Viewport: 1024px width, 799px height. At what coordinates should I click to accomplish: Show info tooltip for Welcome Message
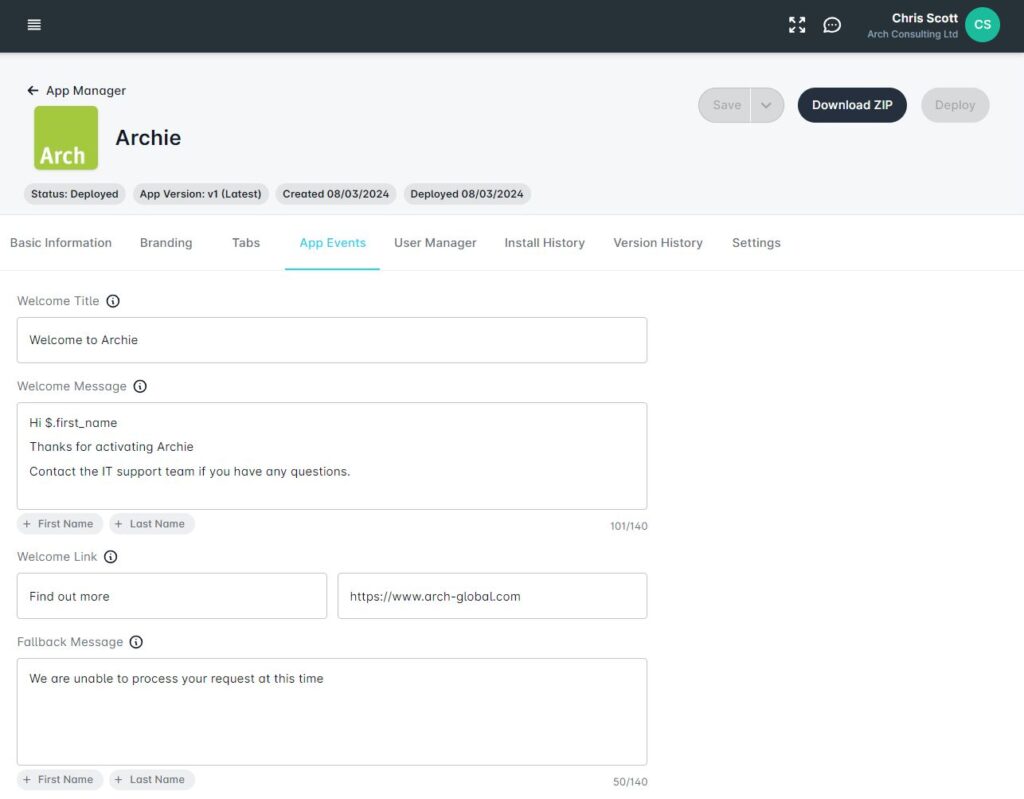tap(140, 386)
